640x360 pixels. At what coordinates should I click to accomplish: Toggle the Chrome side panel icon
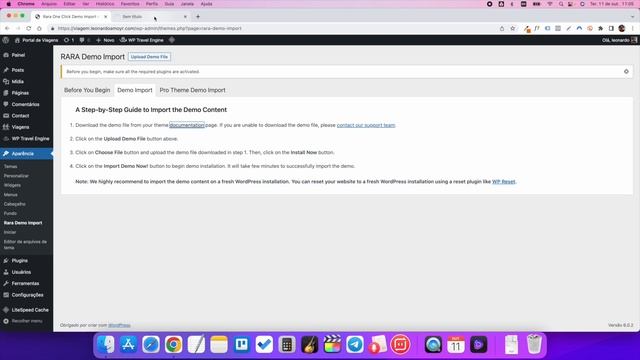pyautogui.click(x=611, y=29)
